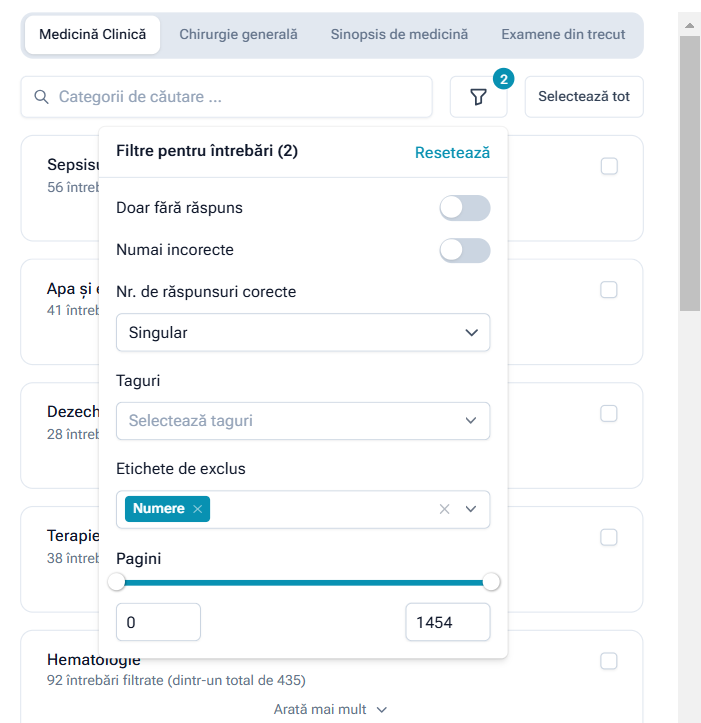Click the filter count badge
Image resolution: width=701 pixels, height=723 pixels.
point(504,78)
